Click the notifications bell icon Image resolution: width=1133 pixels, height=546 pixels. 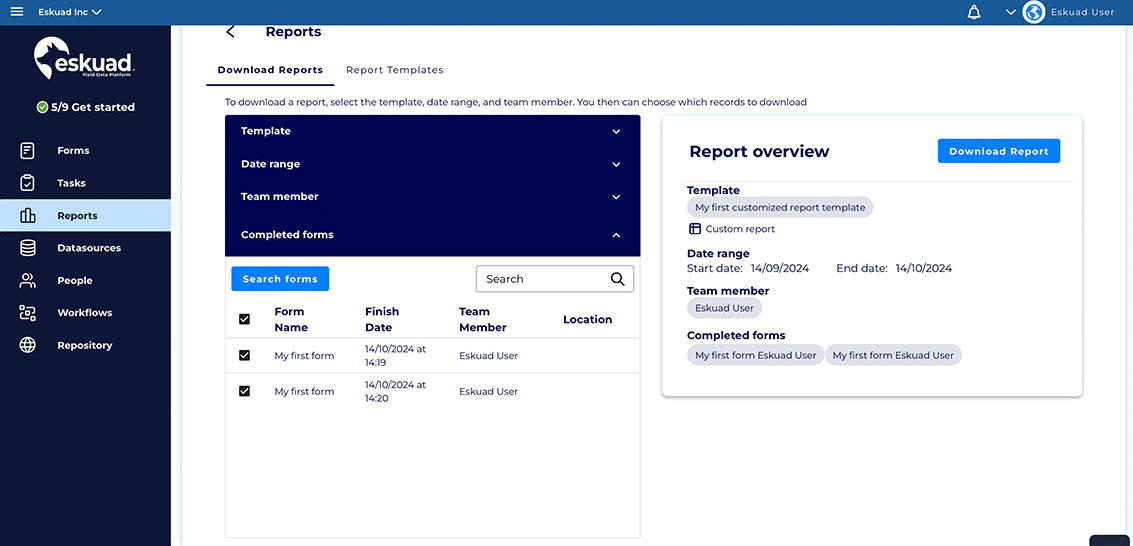tap(974, 12)
